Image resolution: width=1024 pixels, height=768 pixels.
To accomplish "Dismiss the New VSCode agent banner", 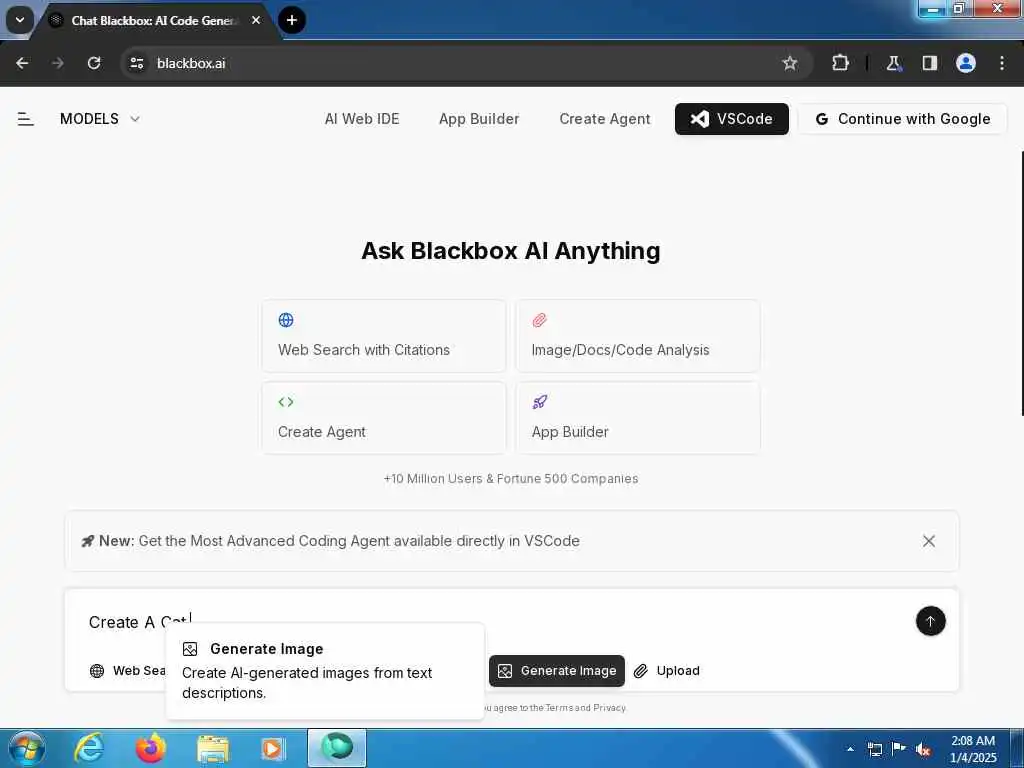I will pos(929,541).
